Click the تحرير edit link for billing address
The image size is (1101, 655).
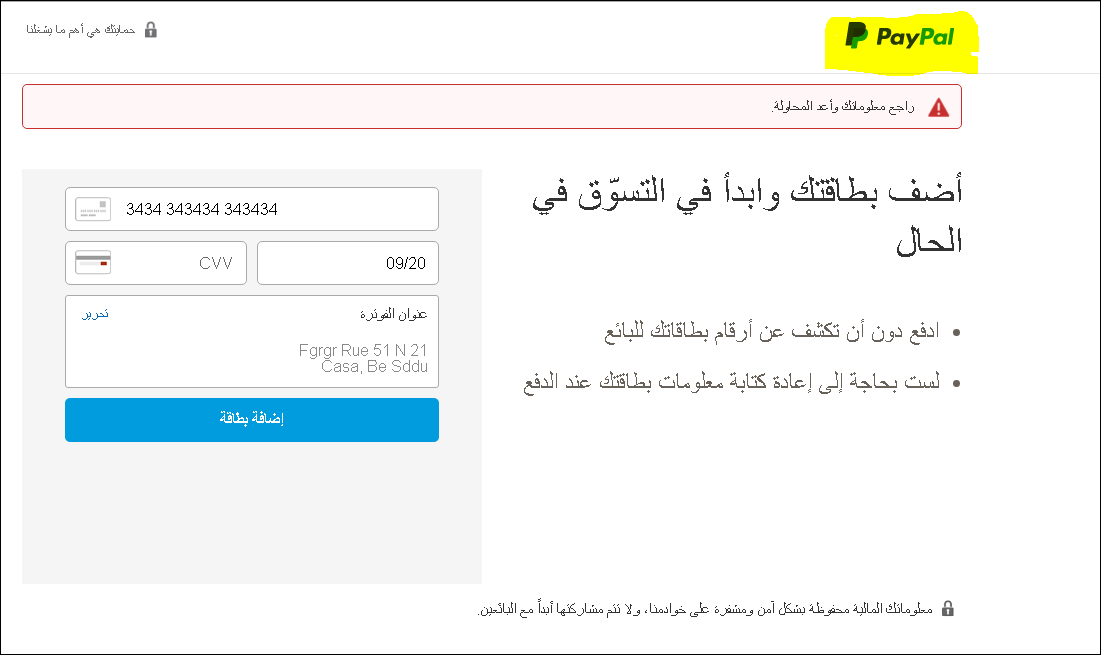tap(95, 314)
